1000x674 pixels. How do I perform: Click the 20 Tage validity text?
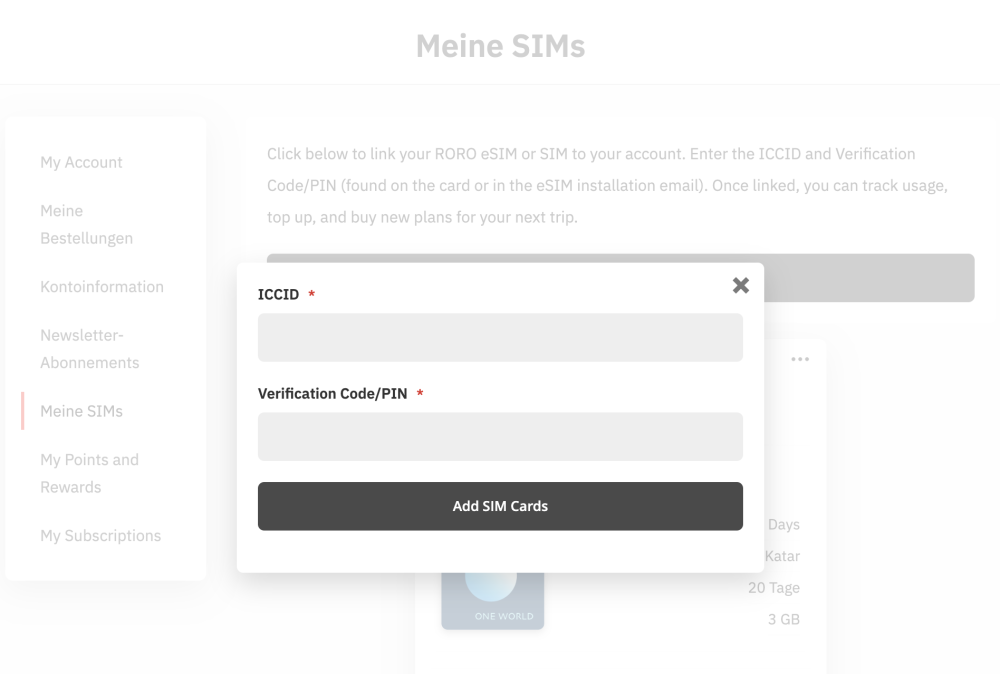774,588
